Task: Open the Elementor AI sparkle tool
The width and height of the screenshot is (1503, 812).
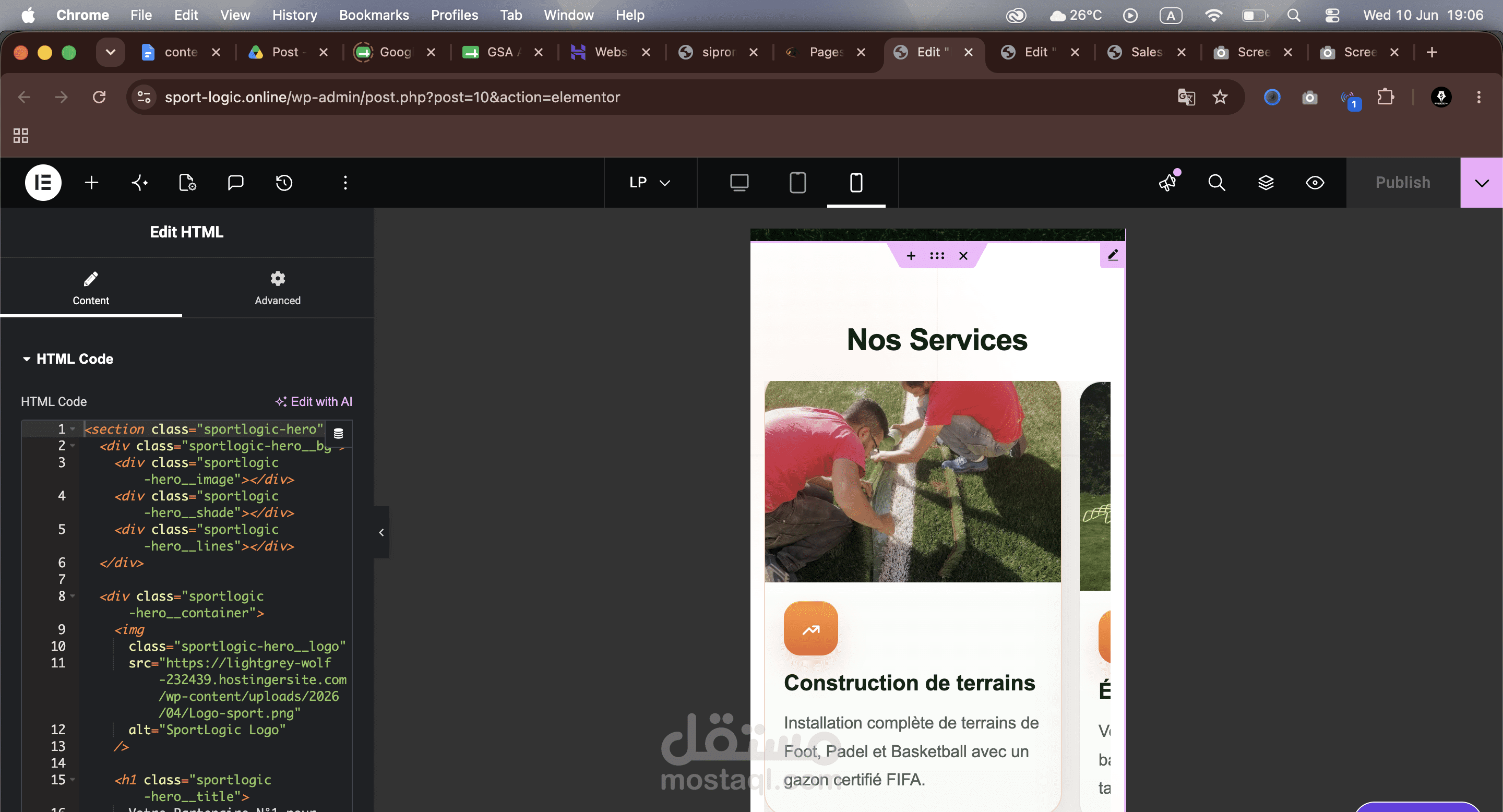Action: click(x=139, y=183)
